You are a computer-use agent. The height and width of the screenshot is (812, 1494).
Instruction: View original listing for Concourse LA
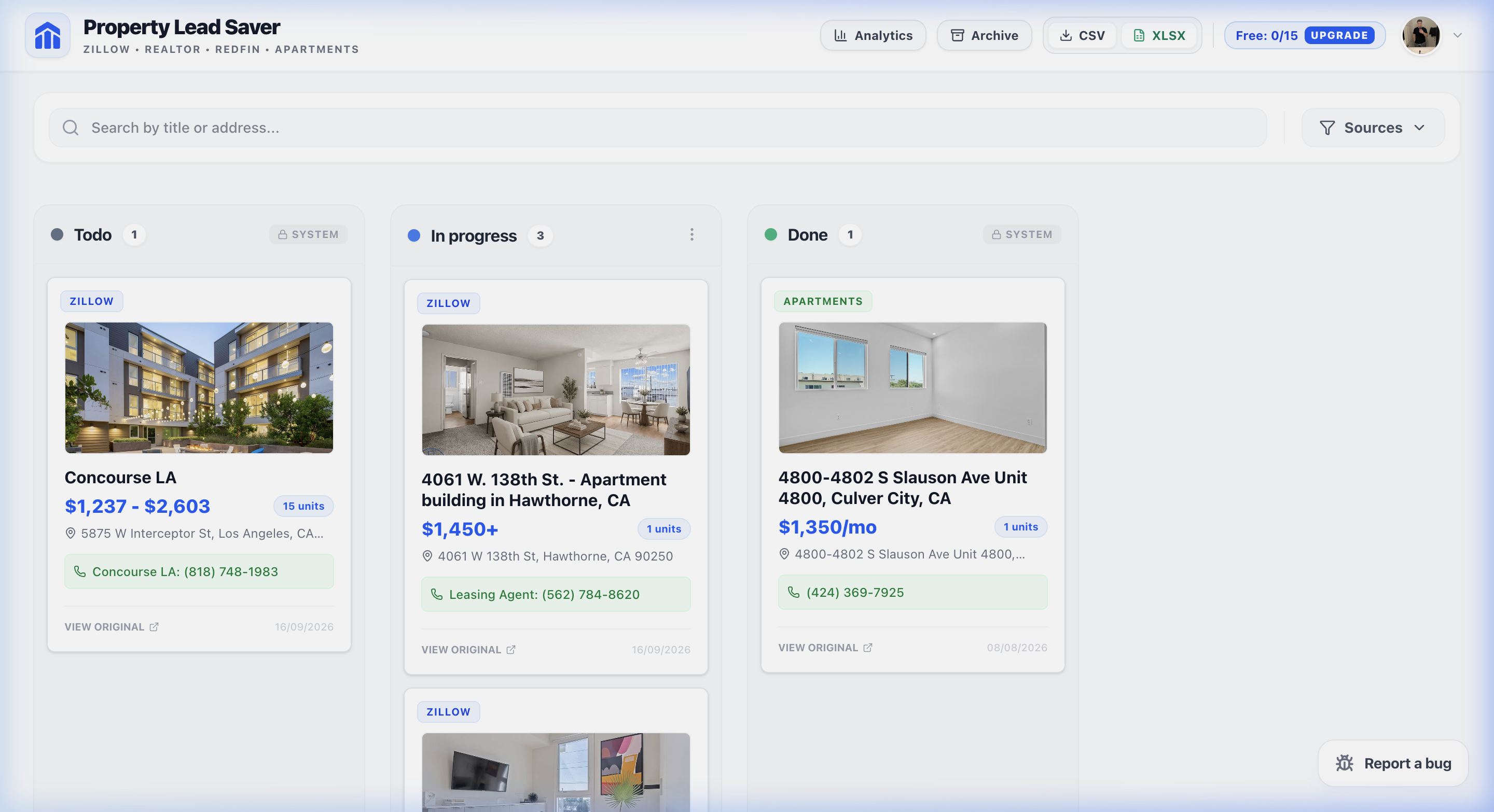pos(112,627)
